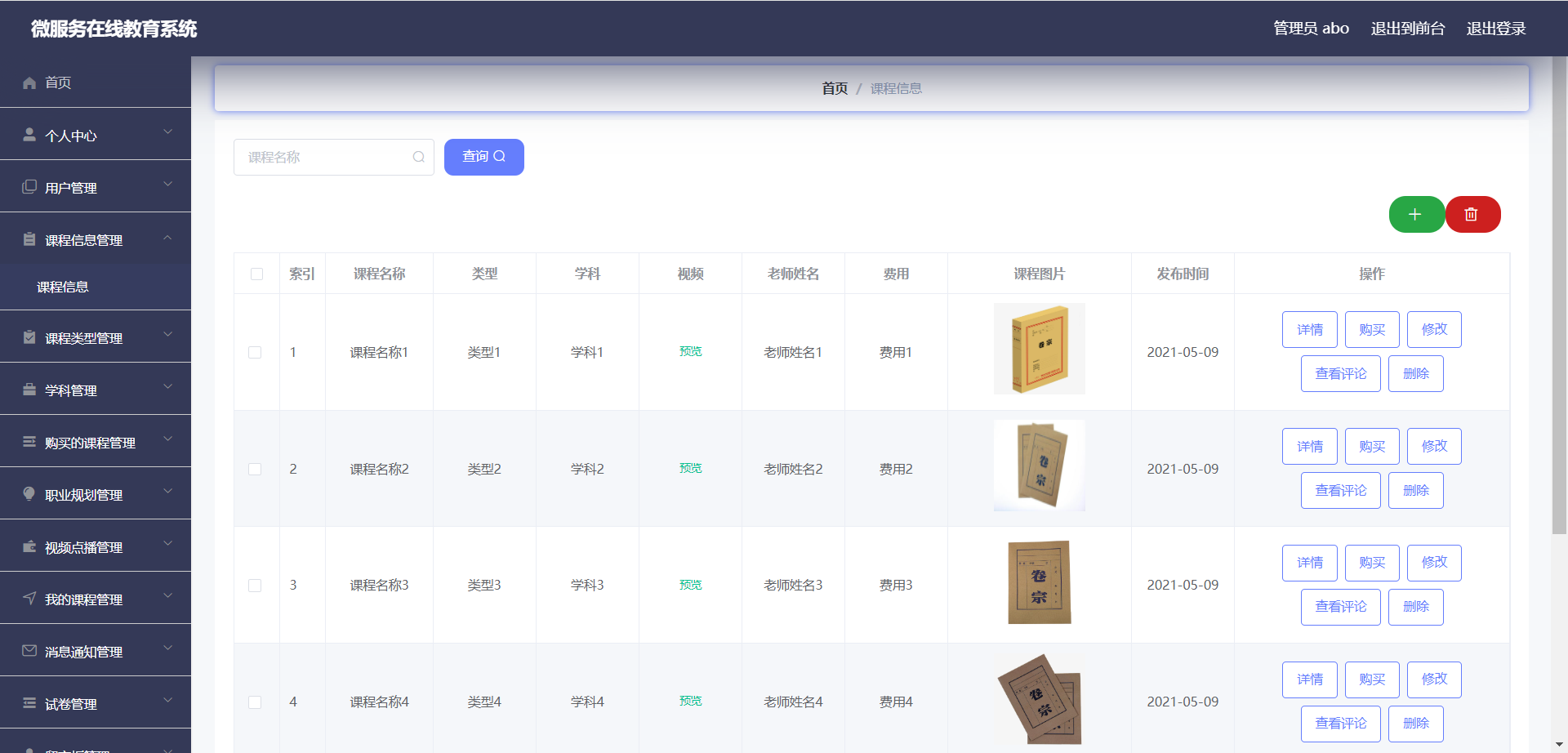Click the green plus add button
1568x753 pixels.
coord(1416,214)
